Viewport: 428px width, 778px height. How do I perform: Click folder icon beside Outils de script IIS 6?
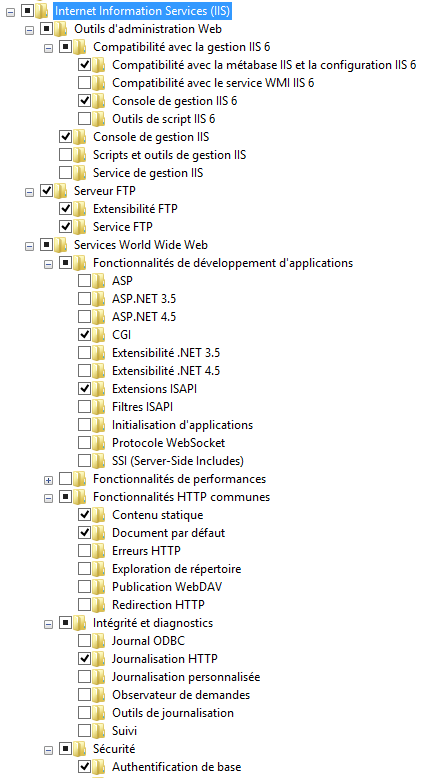(x=99, y=119)
